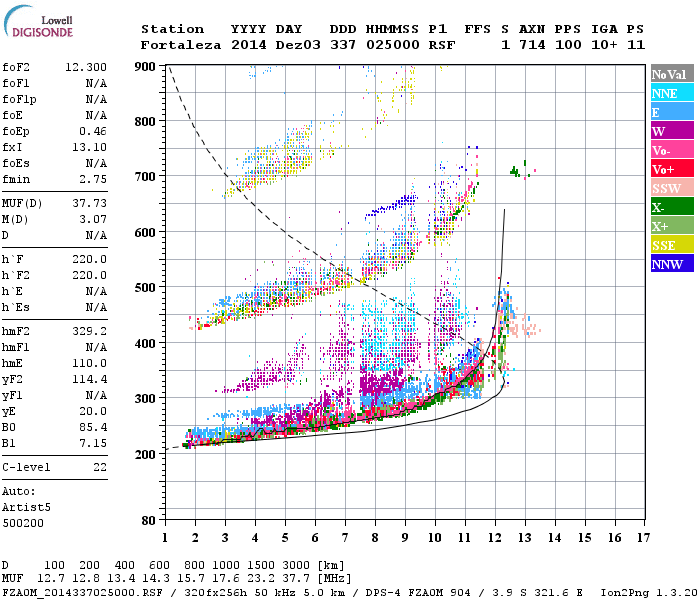This screenshot has width=700, height=600.
Task: Select the X+ legend swatch
Action: [x=672, y=225]
